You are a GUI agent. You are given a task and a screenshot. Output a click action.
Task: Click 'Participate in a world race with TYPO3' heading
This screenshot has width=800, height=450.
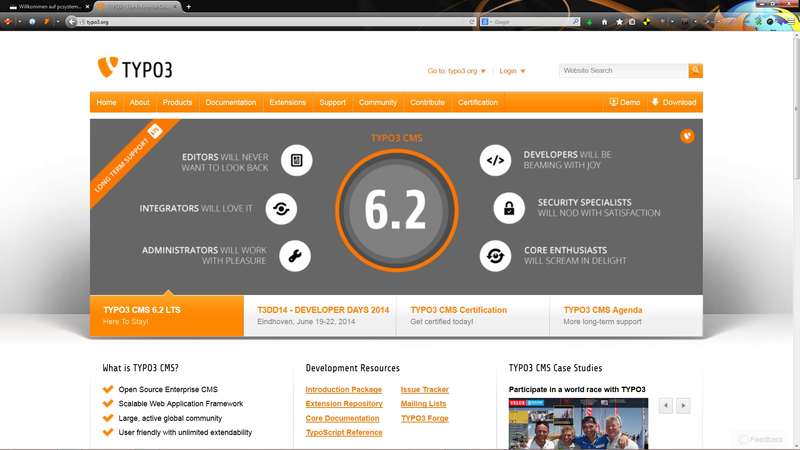click(577, 389)
